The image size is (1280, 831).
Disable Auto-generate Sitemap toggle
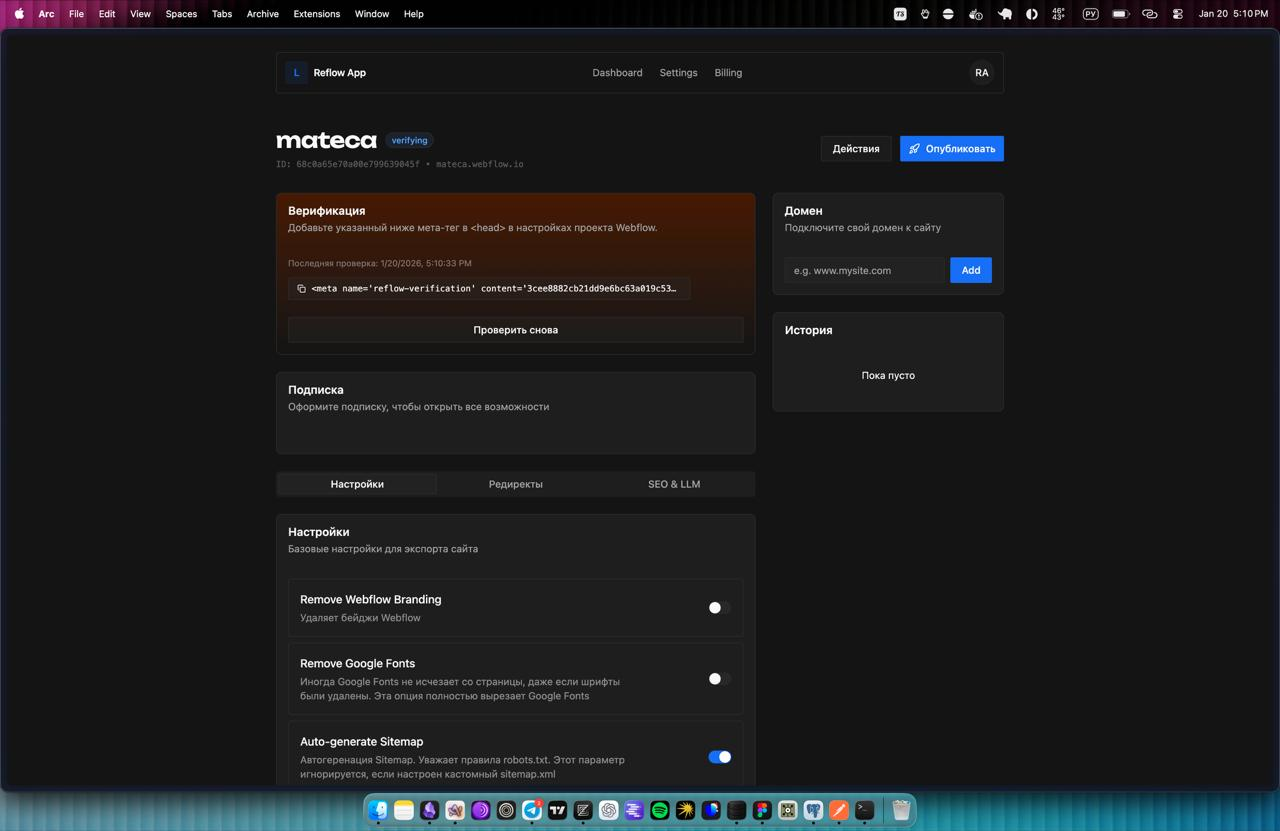point(719,757)
